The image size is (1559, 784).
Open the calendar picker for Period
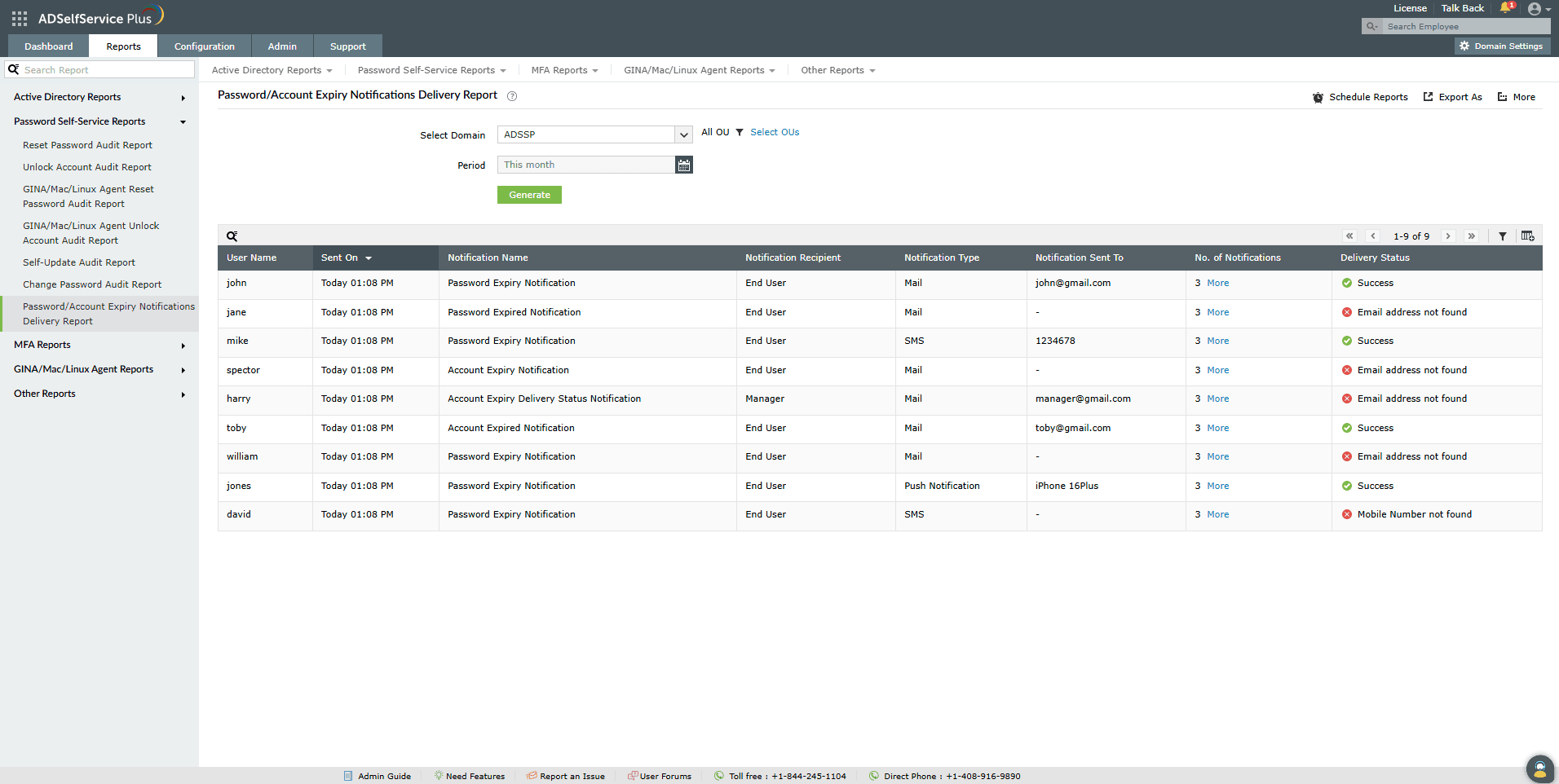(x=684, y=165)
